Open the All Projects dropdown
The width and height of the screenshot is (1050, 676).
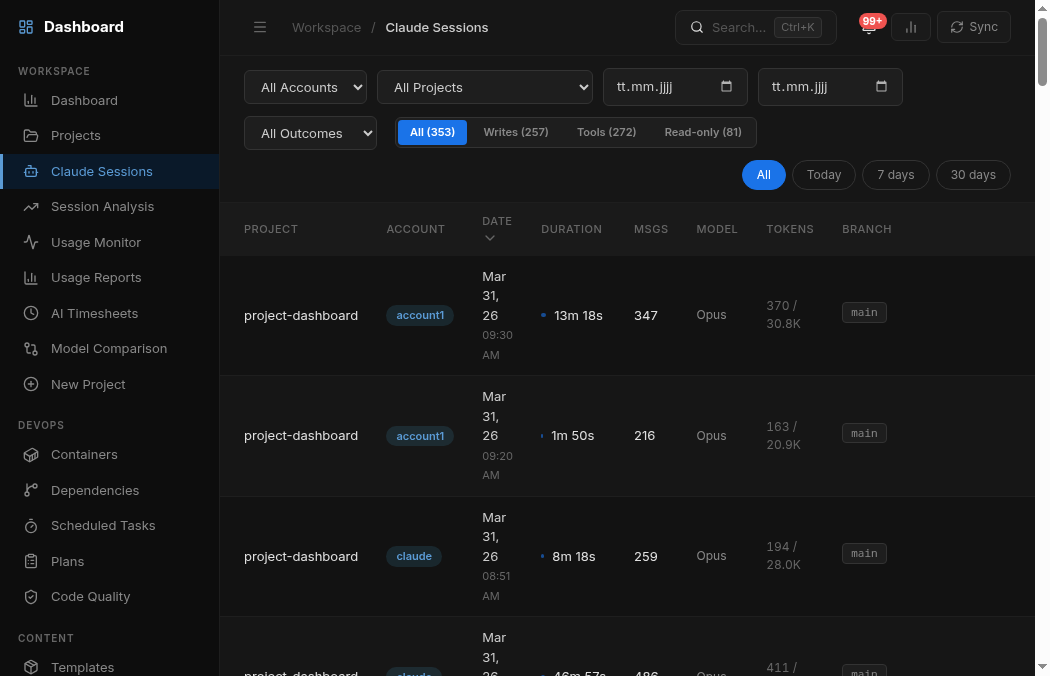485,88
